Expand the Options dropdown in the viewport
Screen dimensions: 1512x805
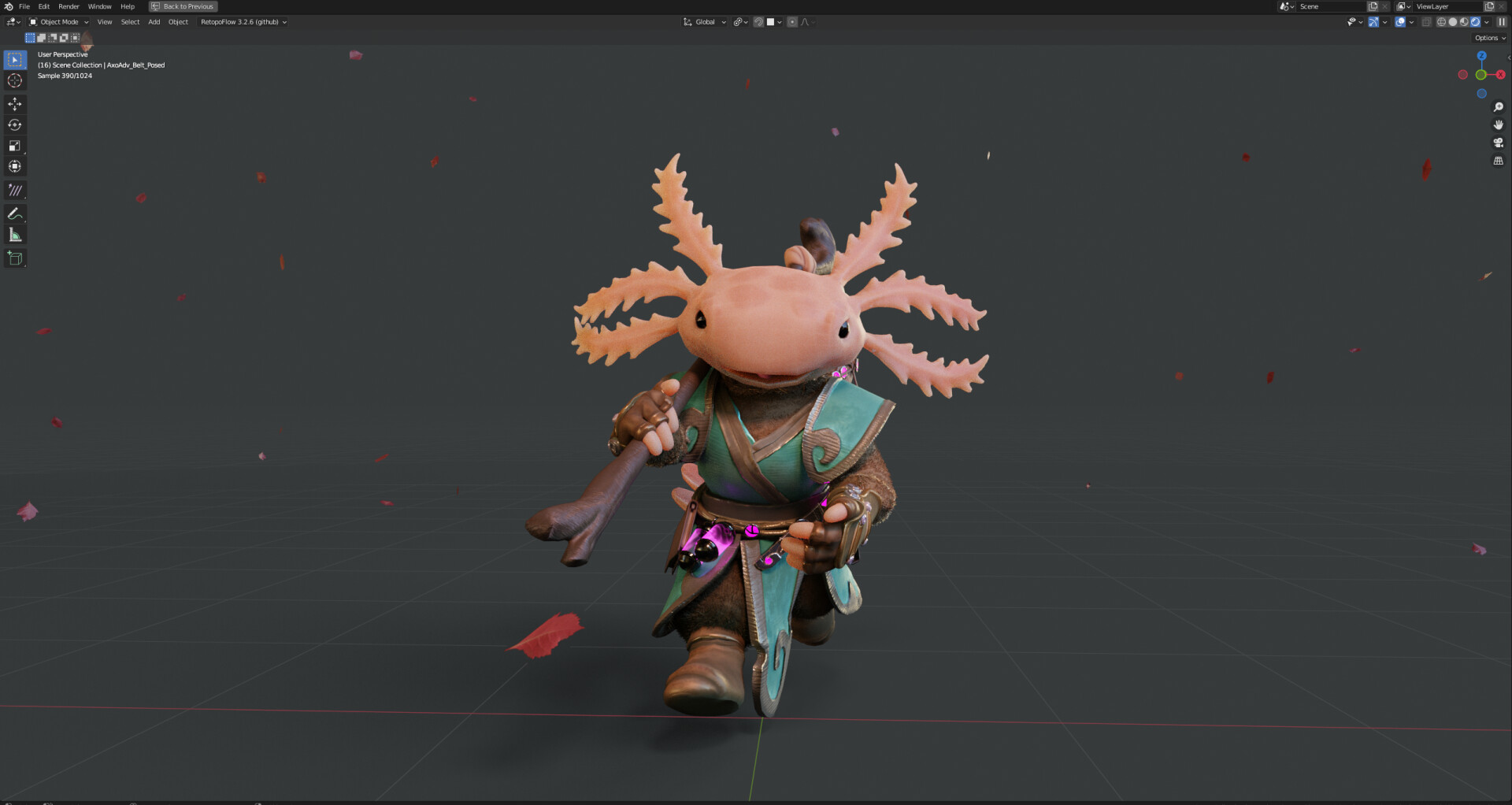pos(1487,37)
